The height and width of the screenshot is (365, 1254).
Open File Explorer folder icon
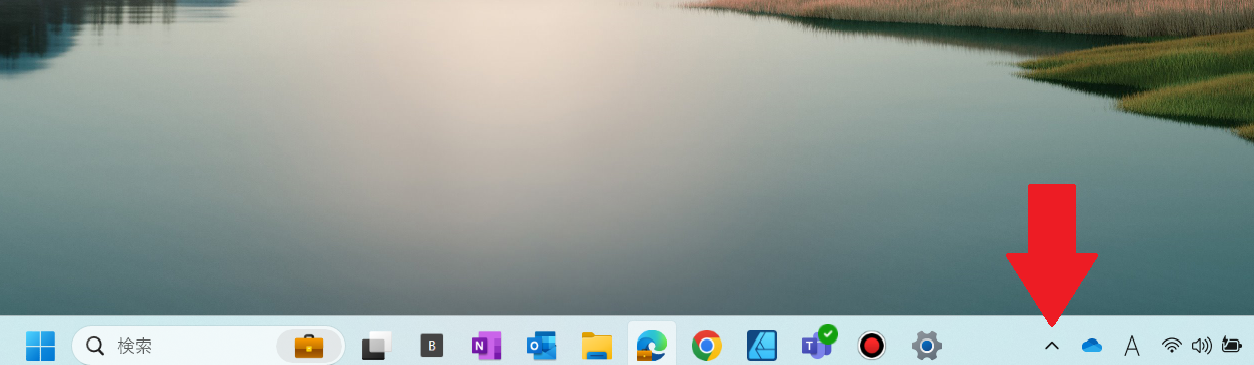(597, 346)
